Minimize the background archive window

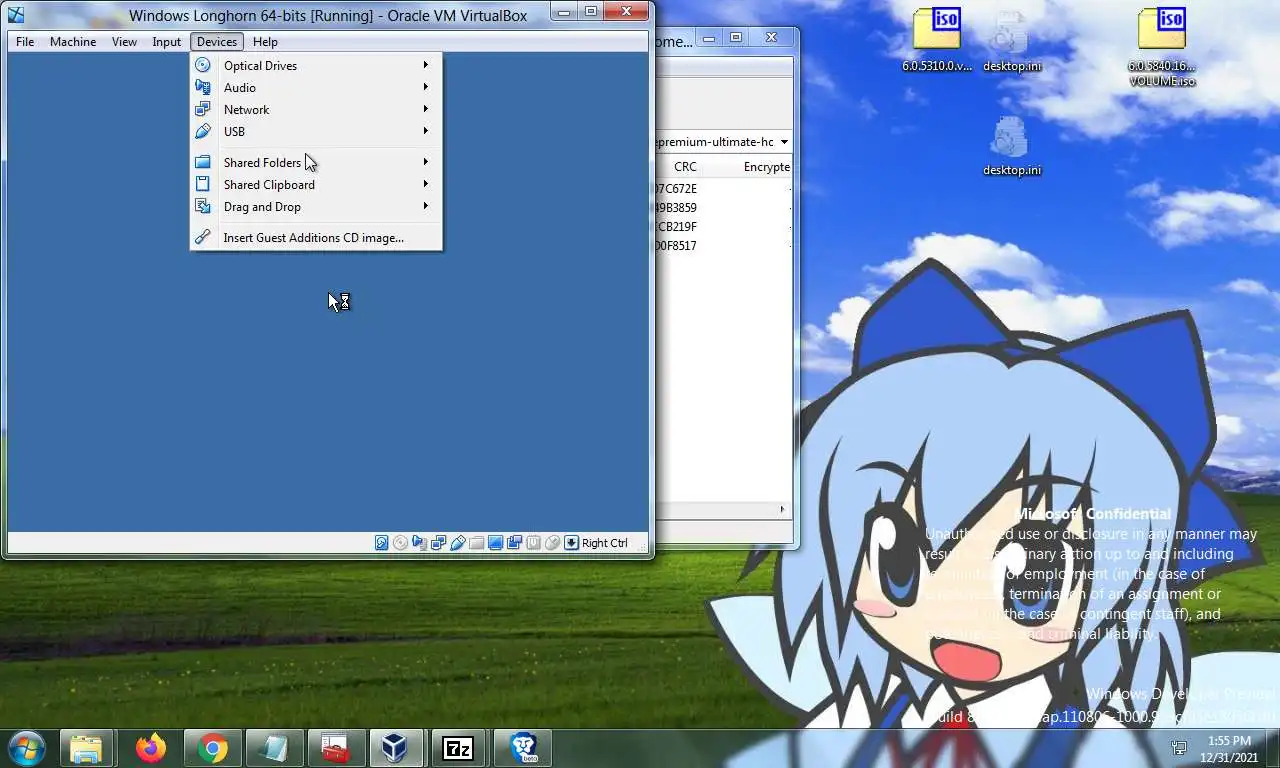709,38
